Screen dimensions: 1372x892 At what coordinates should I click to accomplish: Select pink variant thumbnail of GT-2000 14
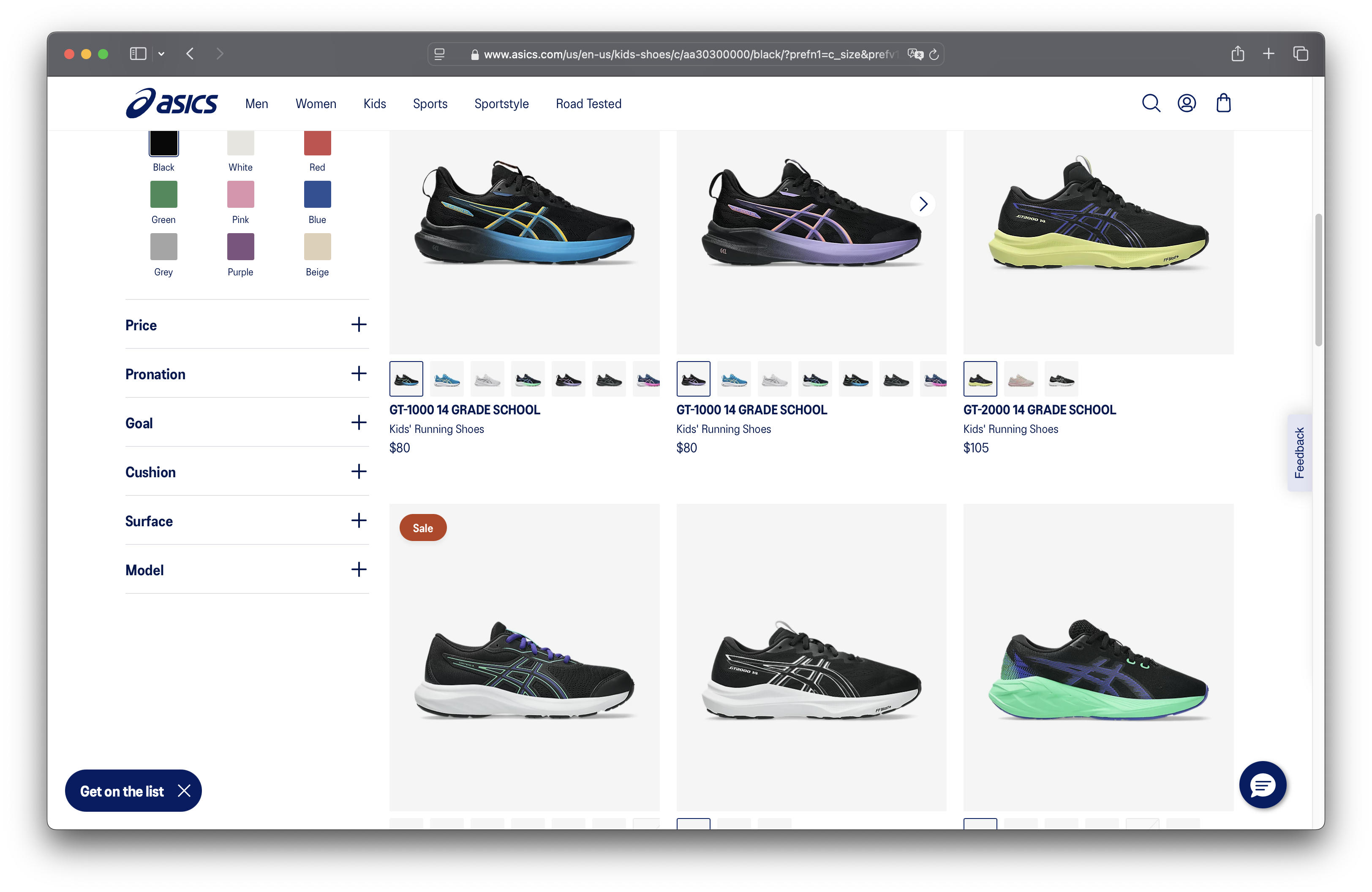point(1021,378)
